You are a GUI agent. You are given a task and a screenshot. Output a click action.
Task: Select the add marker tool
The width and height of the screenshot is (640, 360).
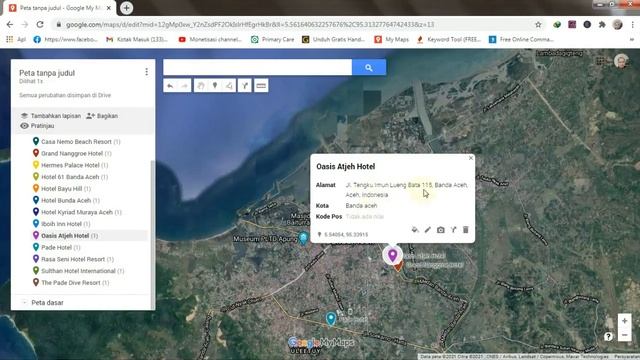click(215, 86)
